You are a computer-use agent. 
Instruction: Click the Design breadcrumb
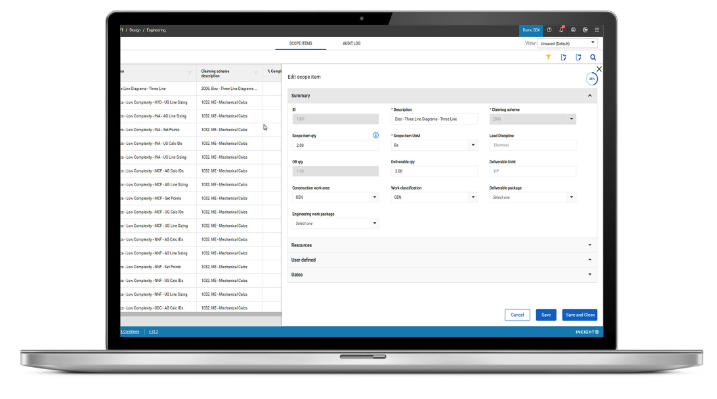[135, 30]
